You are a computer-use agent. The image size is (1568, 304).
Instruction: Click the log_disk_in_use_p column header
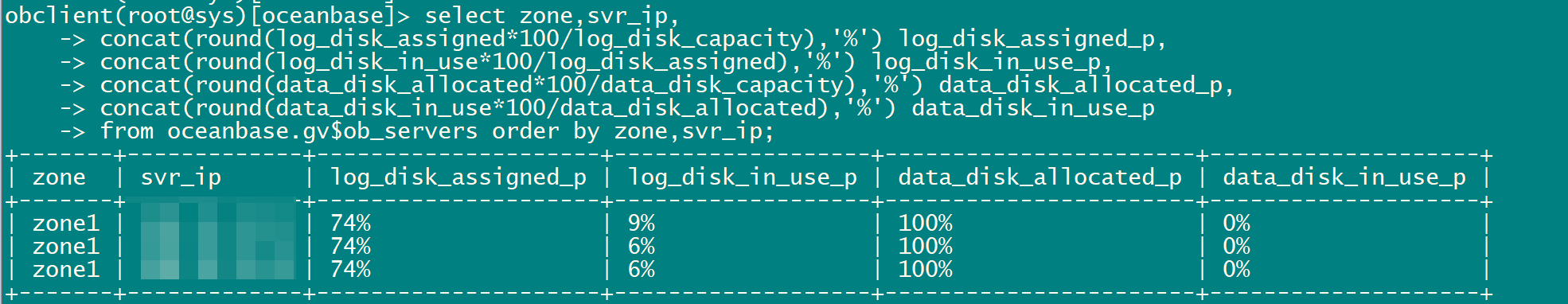743,177
